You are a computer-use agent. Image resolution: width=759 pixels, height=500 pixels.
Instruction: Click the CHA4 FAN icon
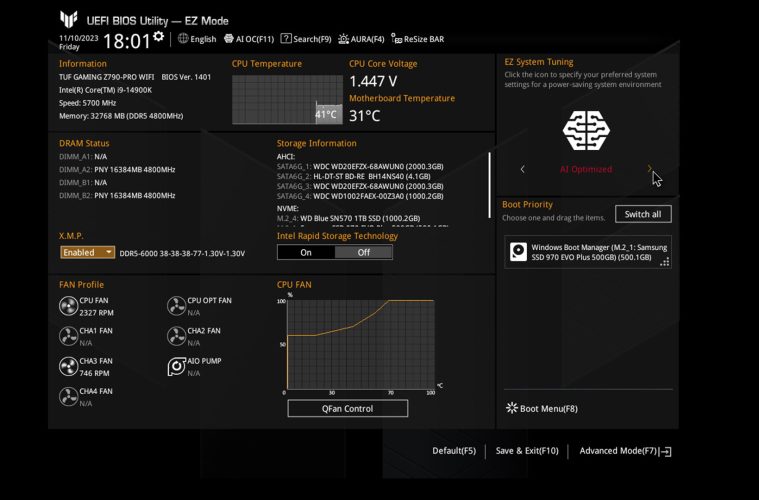68,396
